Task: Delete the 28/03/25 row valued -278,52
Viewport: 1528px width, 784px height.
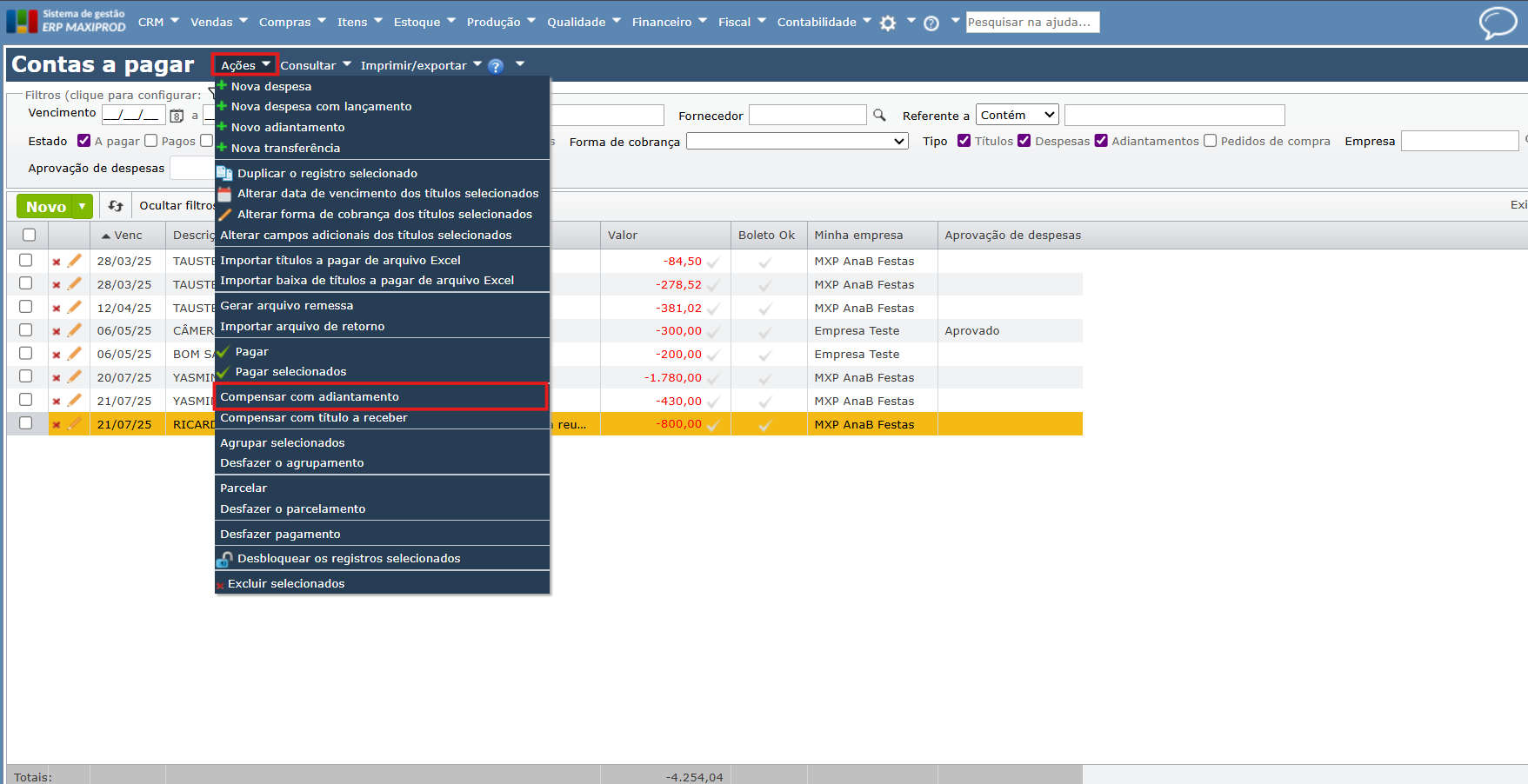Action: coord(57,285)
